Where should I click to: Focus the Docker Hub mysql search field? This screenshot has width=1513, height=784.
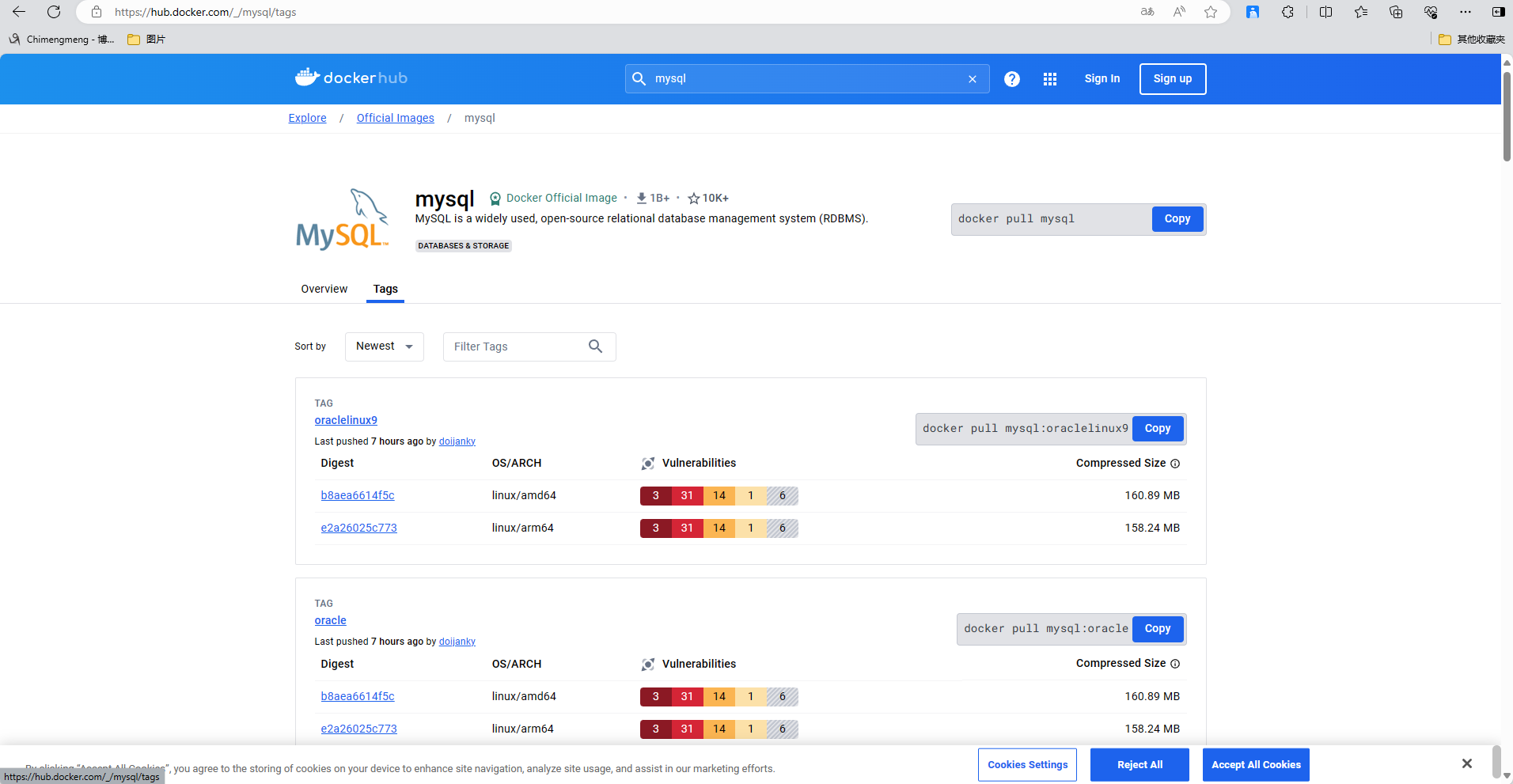pyautogui.click(x=807, y=79)
